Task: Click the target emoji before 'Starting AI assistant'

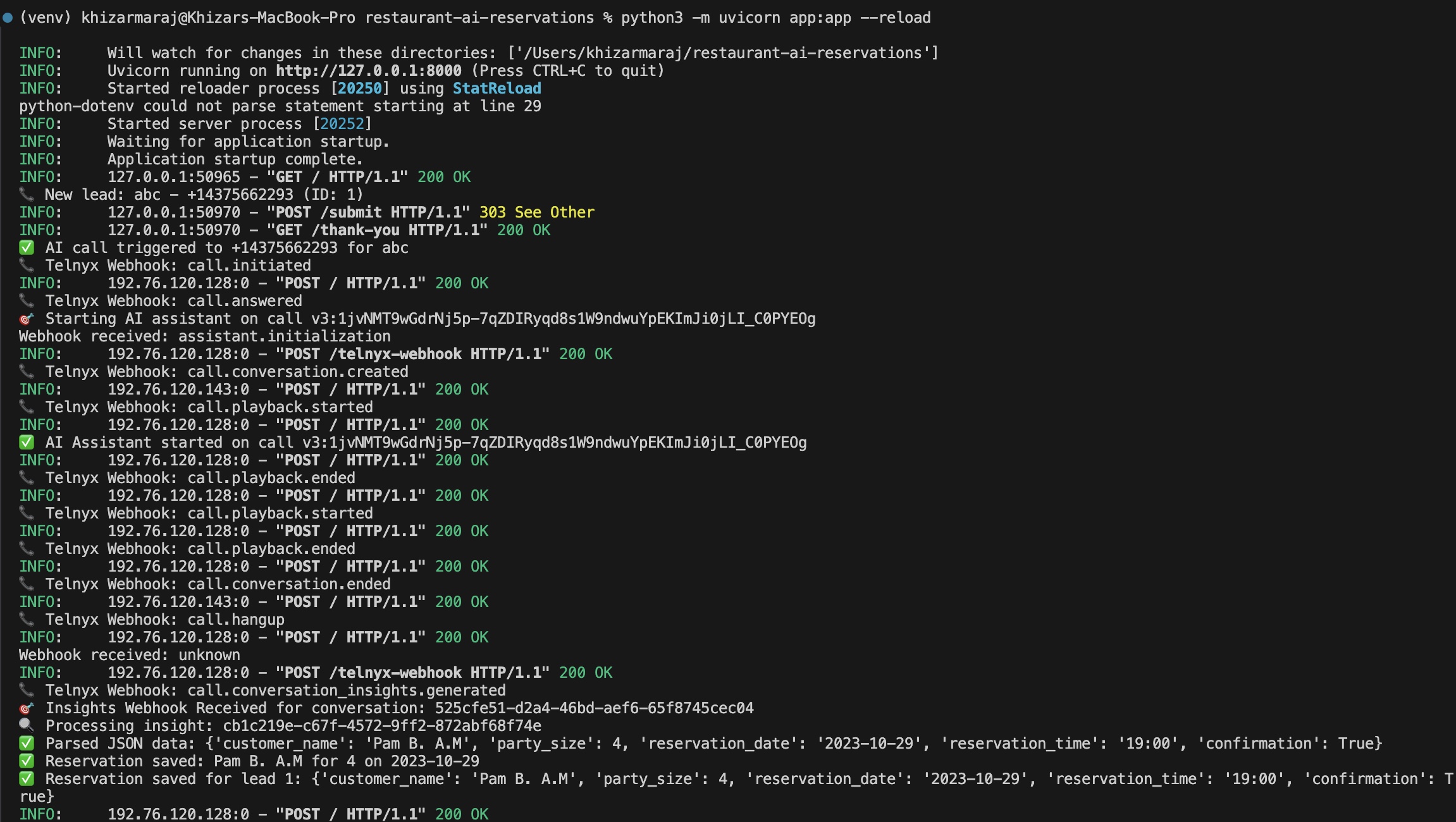Action: (x=27, y=318)
